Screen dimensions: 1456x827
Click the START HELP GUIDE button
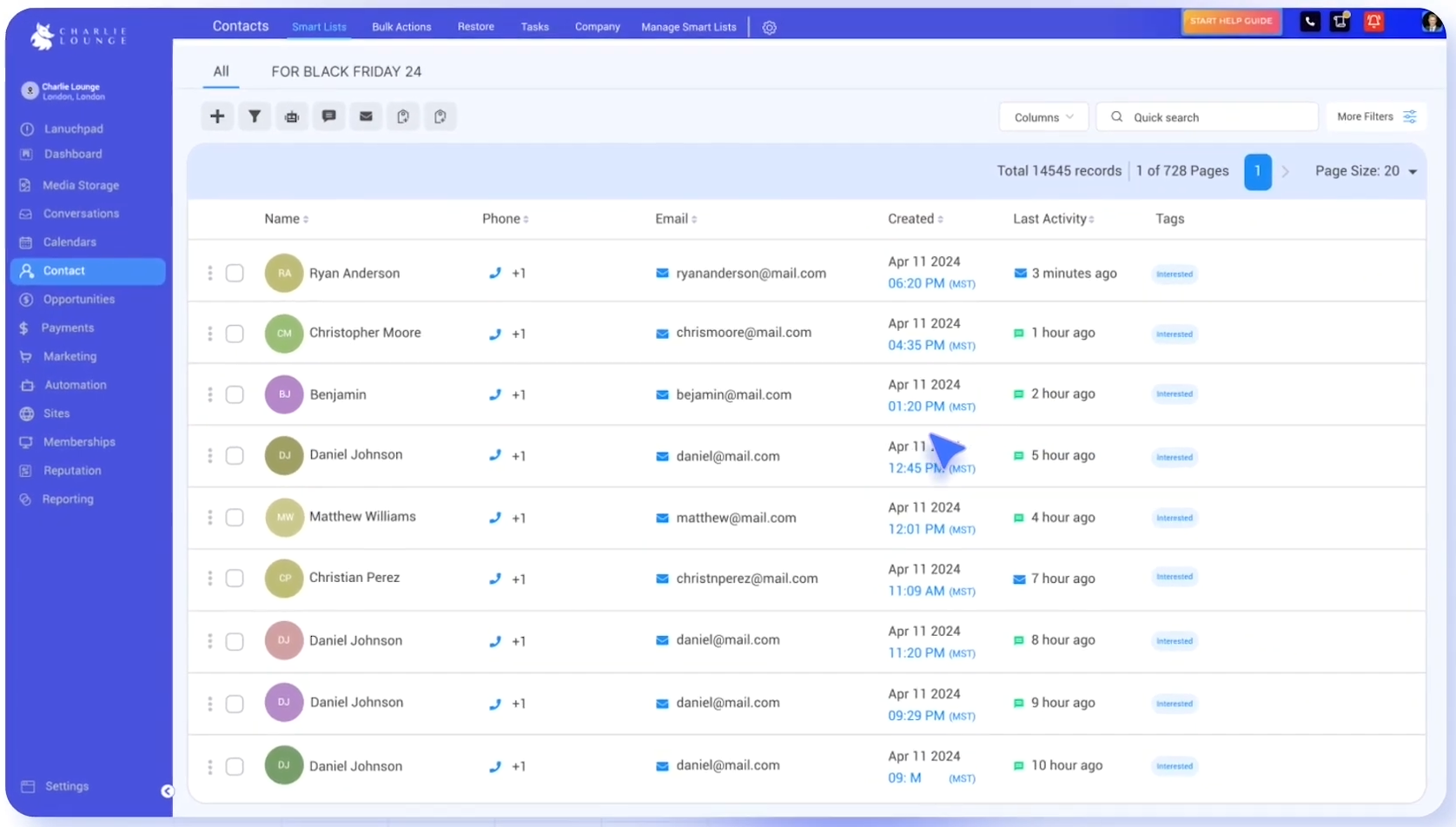point(1231,21)
